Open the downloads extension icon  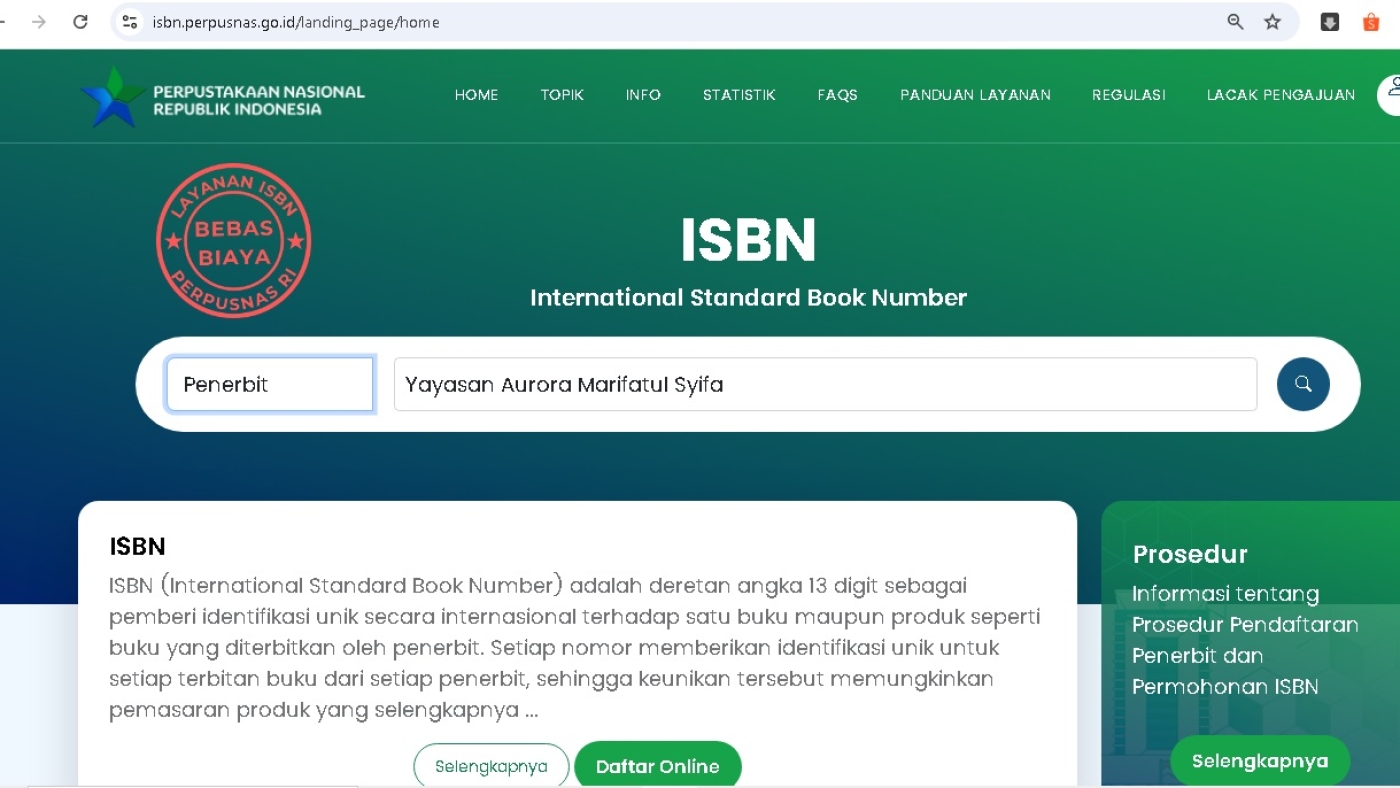click(x=1329, y=21)
